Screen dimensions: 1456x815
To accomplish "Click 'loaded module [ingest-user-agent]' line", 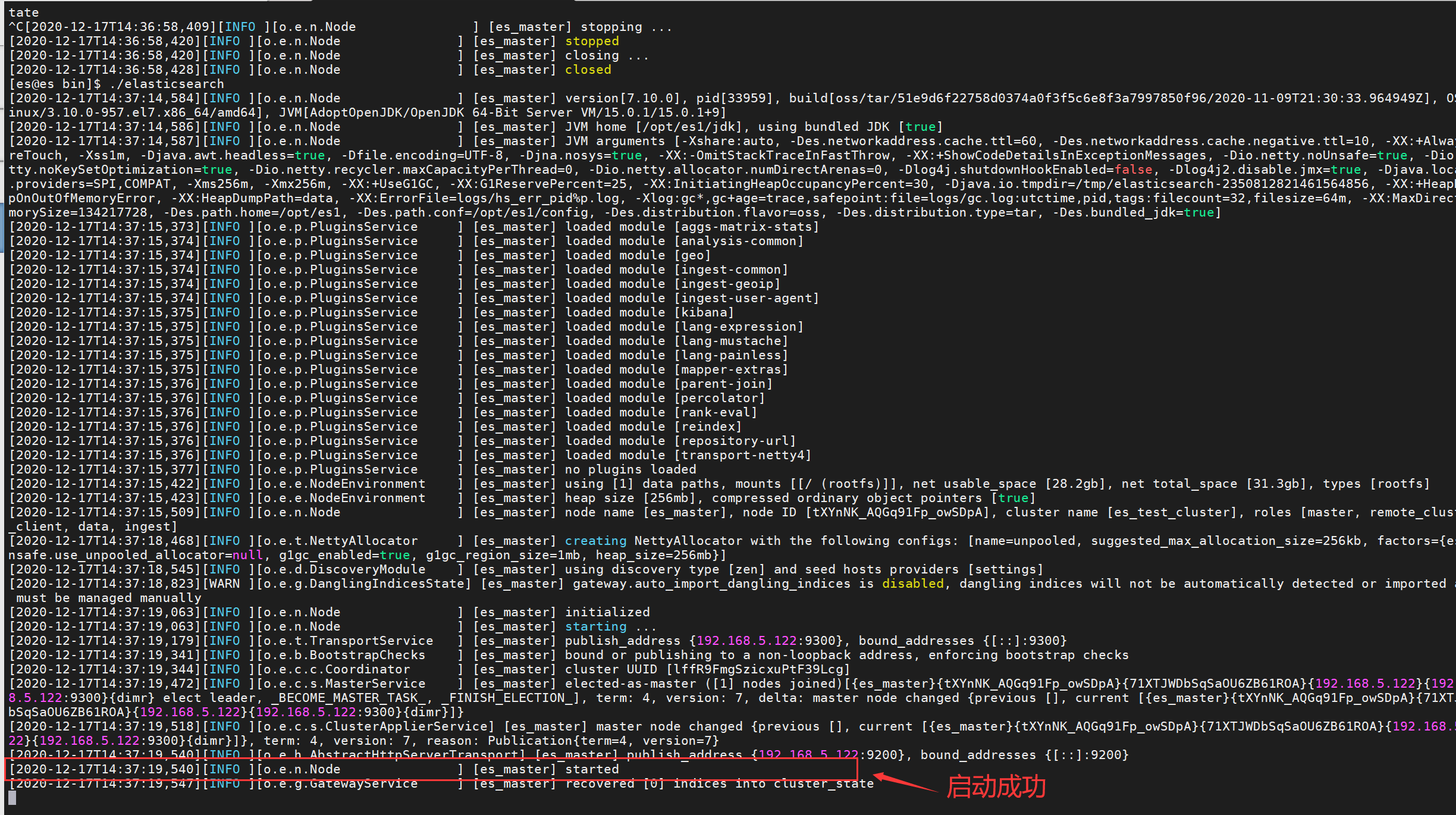I will pos(692,298).
